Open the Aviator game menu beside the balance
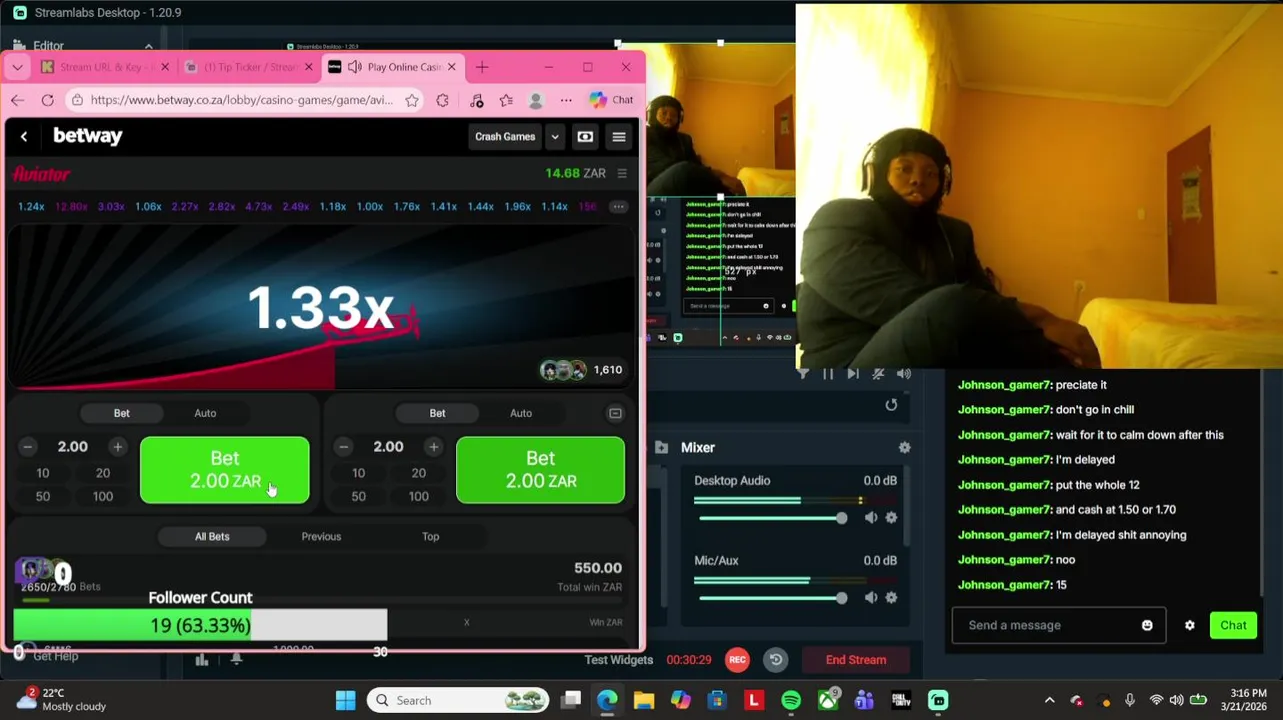 [x=622, y=173]
